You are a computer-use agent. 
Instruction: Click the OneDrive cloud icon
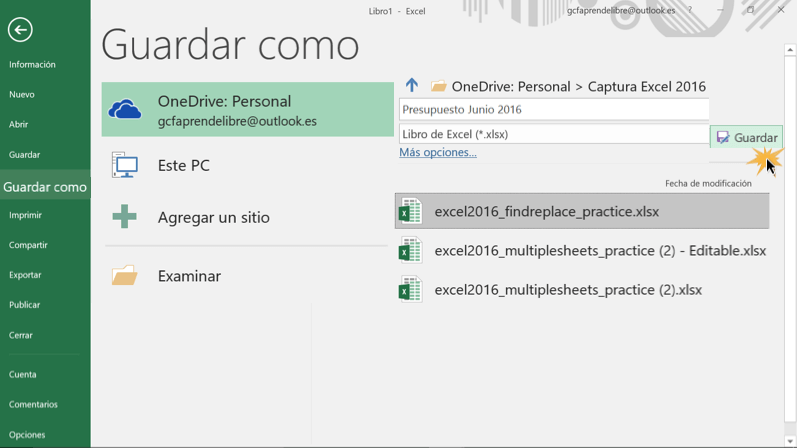[125, 110]
